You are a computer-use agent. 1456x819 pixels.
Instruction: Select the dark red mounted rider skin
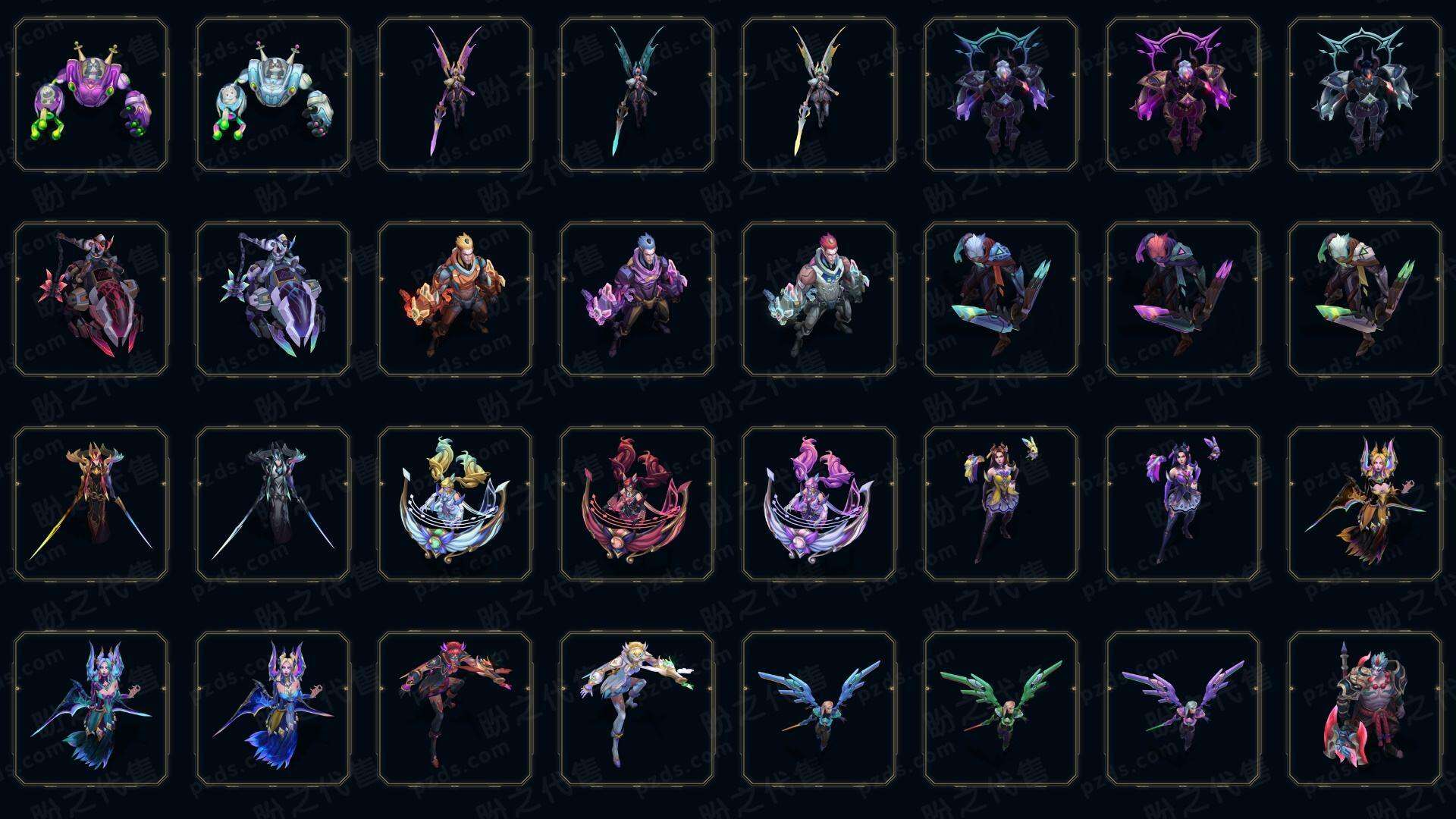coord(91,299)
